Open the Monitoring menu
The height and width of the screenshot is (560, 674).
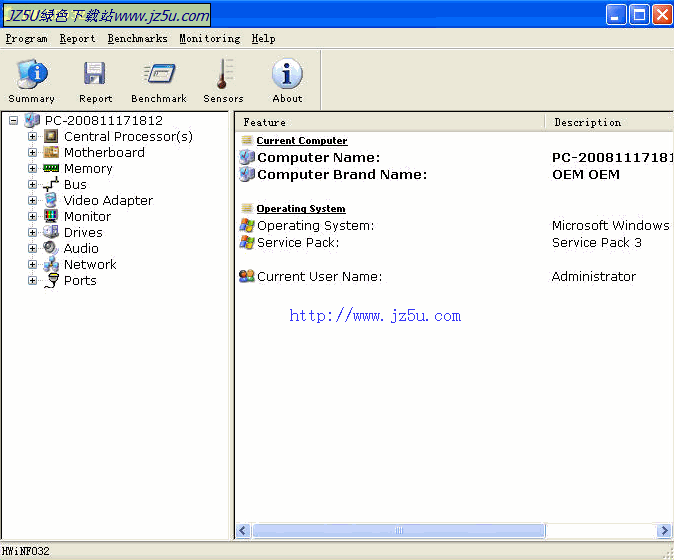point(210,39)
